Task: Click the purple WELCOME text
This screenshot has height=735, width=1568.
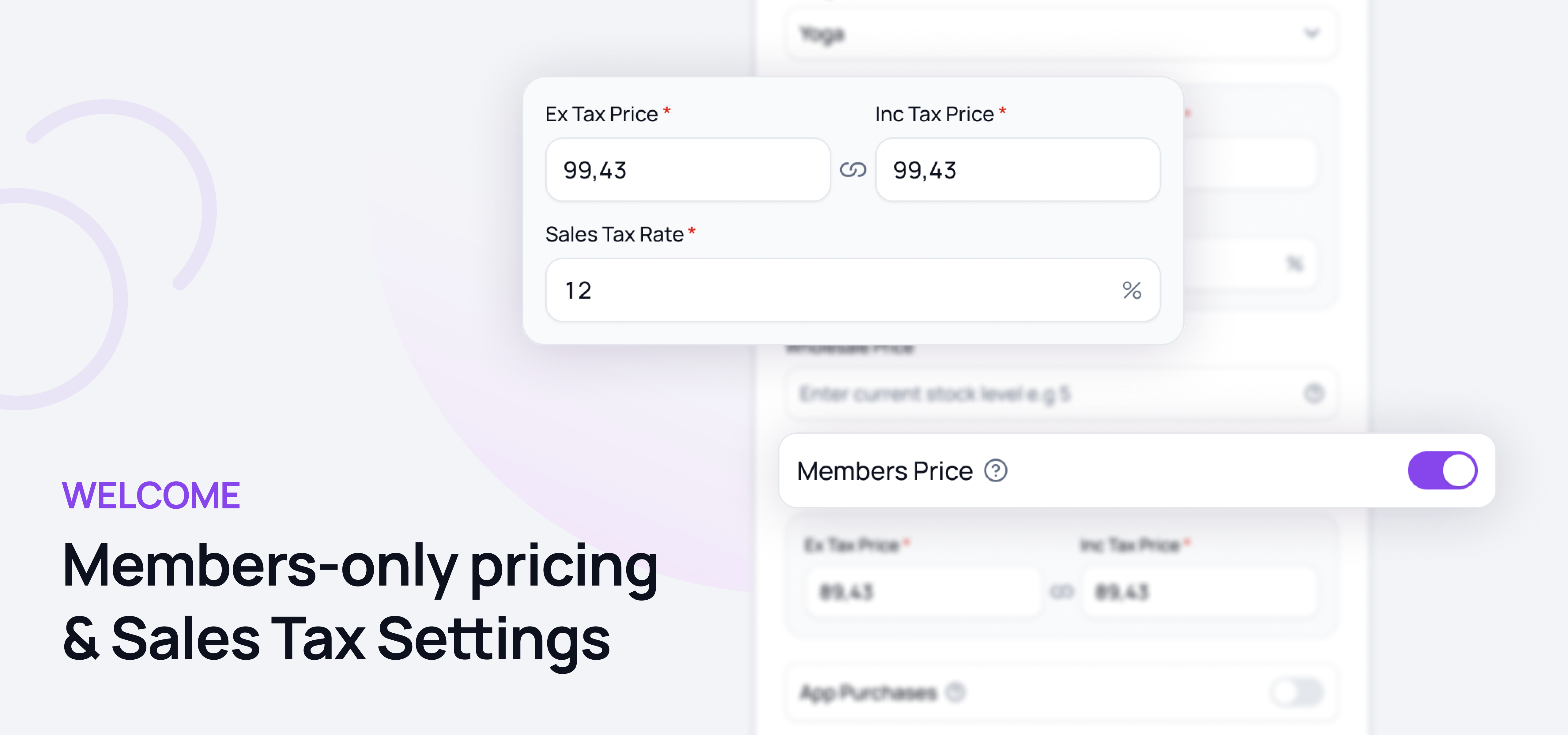Action: [151, 495]
